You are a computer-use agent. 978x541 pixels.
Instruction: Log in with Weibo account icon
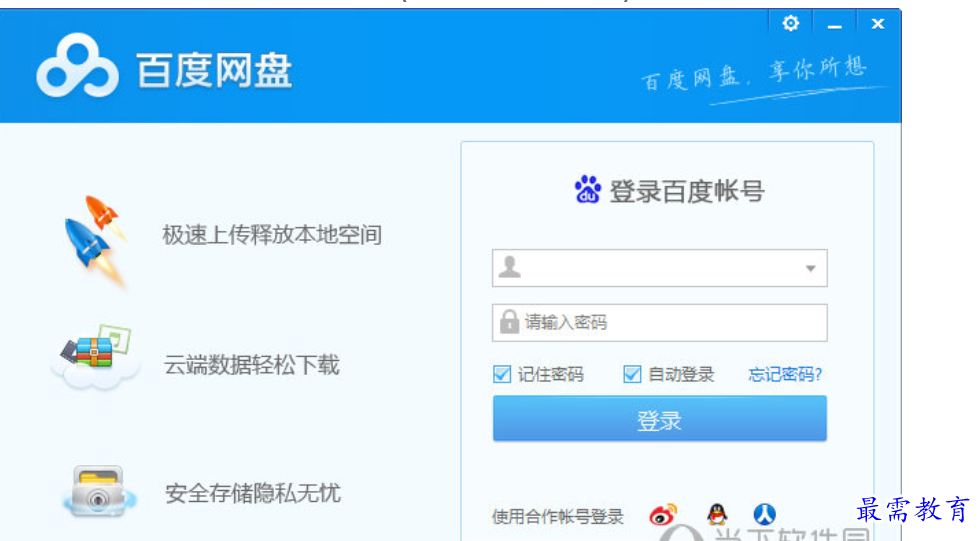point(662,515)
